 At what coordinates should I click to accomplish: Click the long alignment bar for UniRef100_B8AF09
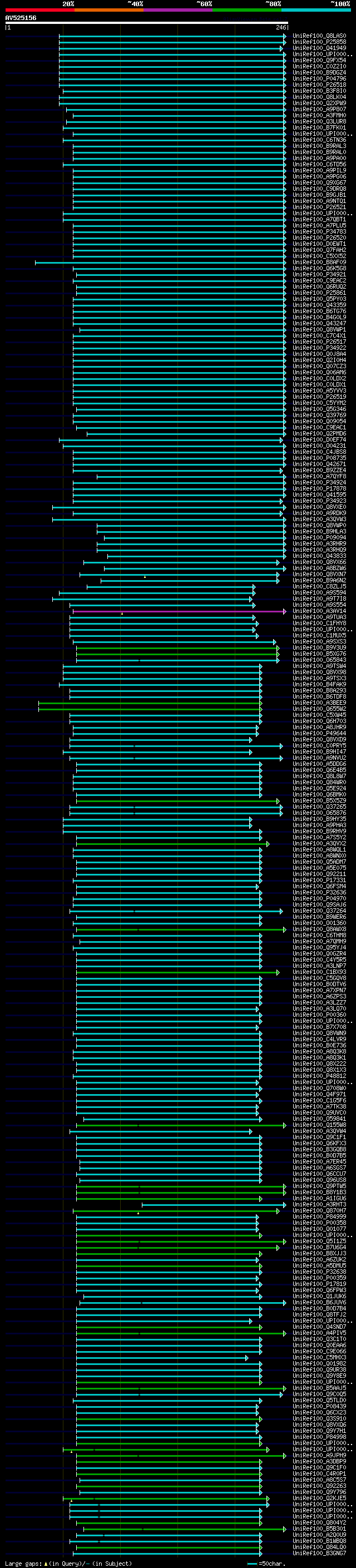pos(160,263)
